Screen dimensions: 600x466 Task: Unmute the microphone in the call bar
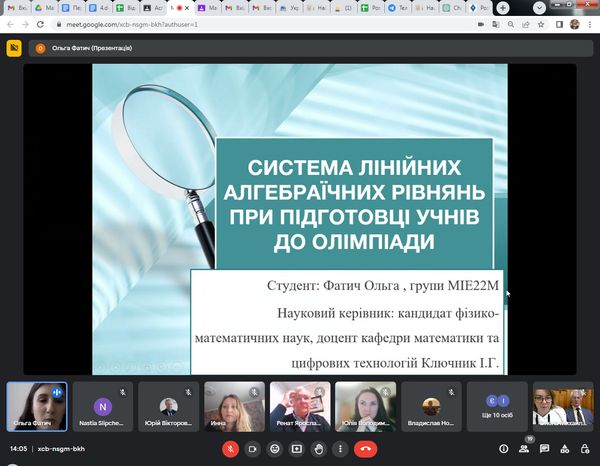click(230, 449)
